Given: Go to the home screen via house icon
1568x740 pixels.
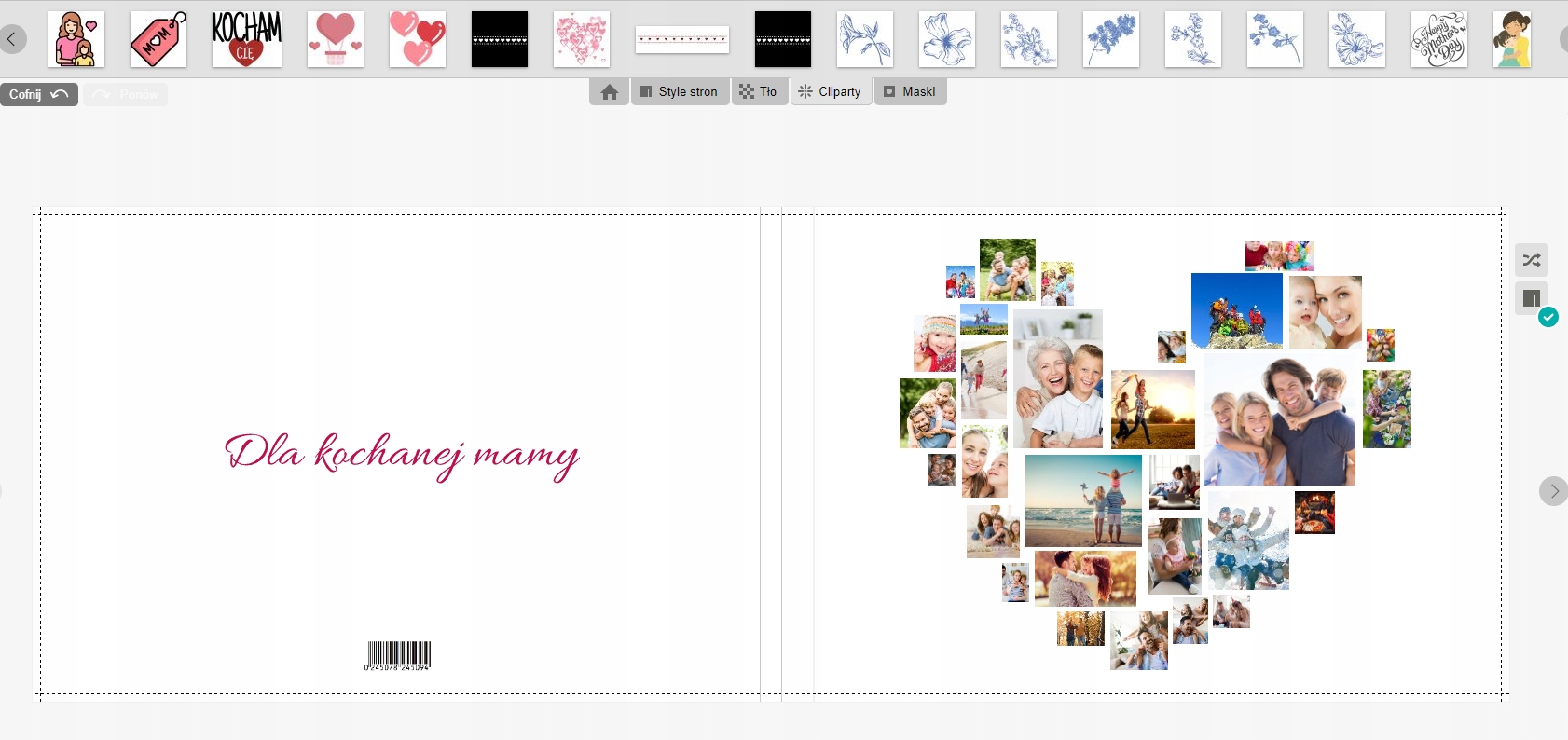Looking at the screenshot, I should click(x=610, y=92).
